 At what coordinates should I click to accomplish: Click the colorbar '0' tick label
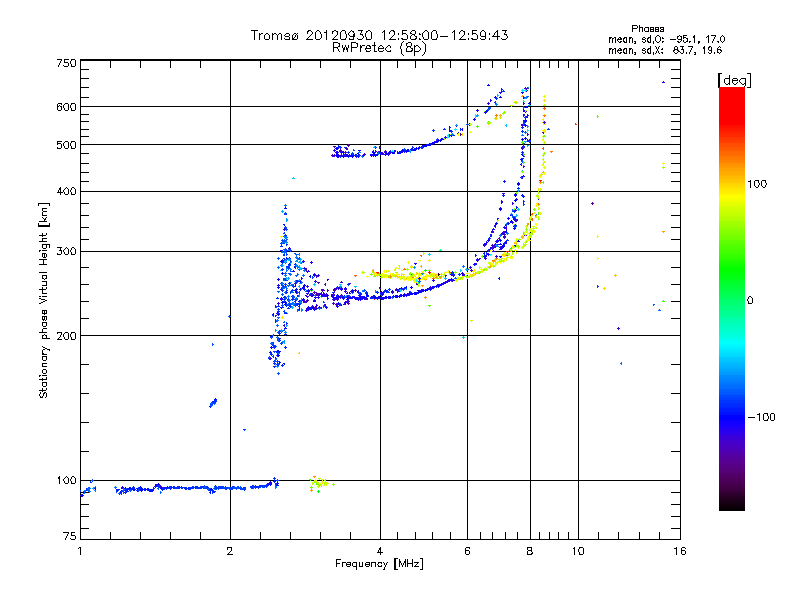(x=750, y=301)
